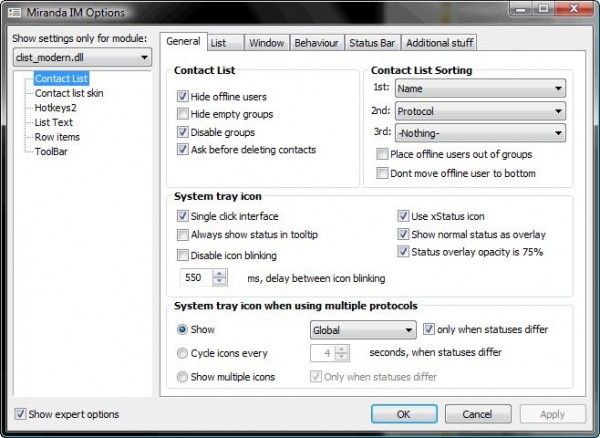Enable Place offline users out of groups
The image size is (600, 438).
coord(382,154)
